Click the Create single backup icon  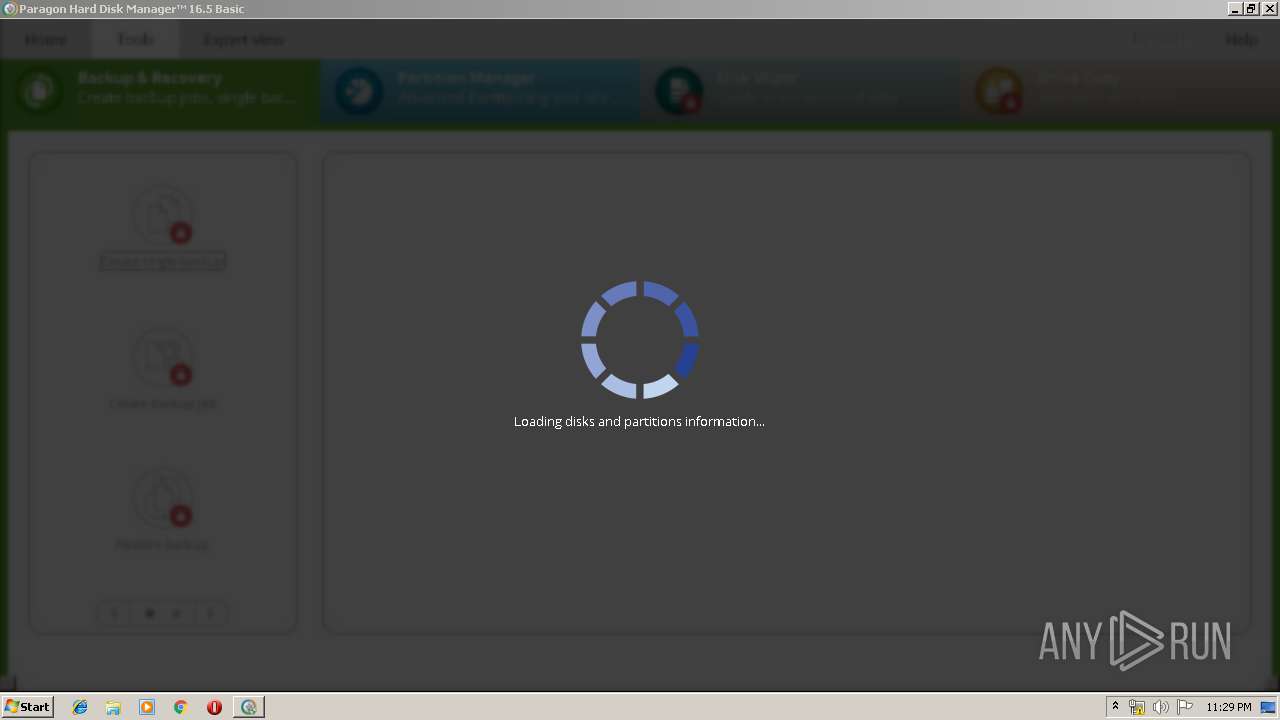click(162, 215)
